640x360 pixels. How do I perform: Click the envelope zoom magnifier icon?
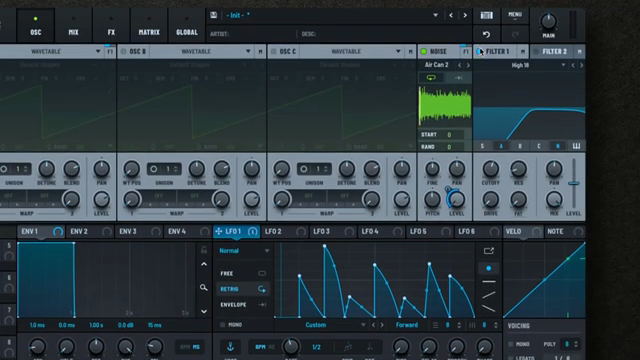204,288
